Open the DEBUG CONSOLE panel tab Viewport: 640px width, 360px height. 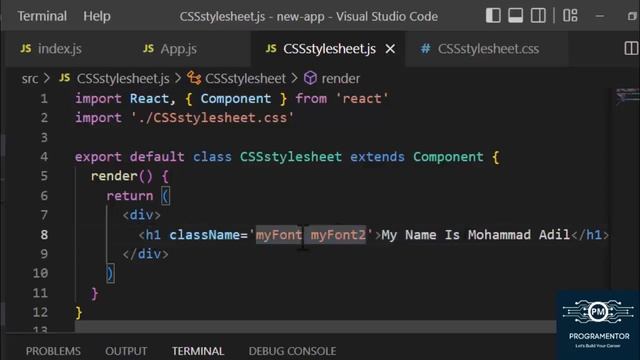click(292, 351)
